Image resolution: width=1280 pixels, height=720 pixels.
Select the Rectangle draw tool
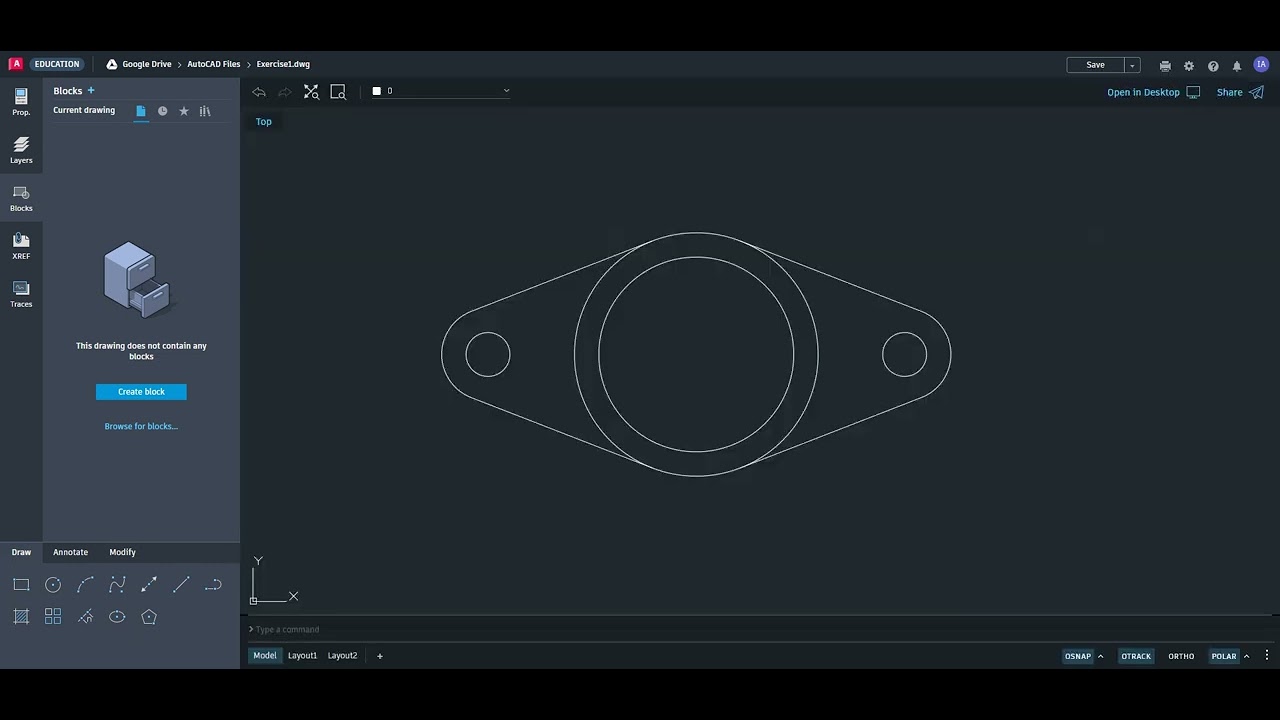(21, 585)
